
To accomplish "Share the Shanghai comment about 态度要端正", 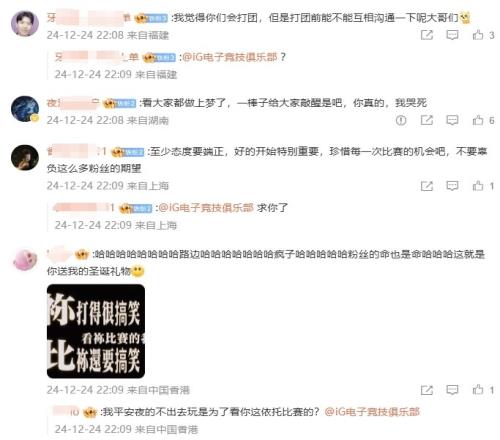I will click(427, 186).
